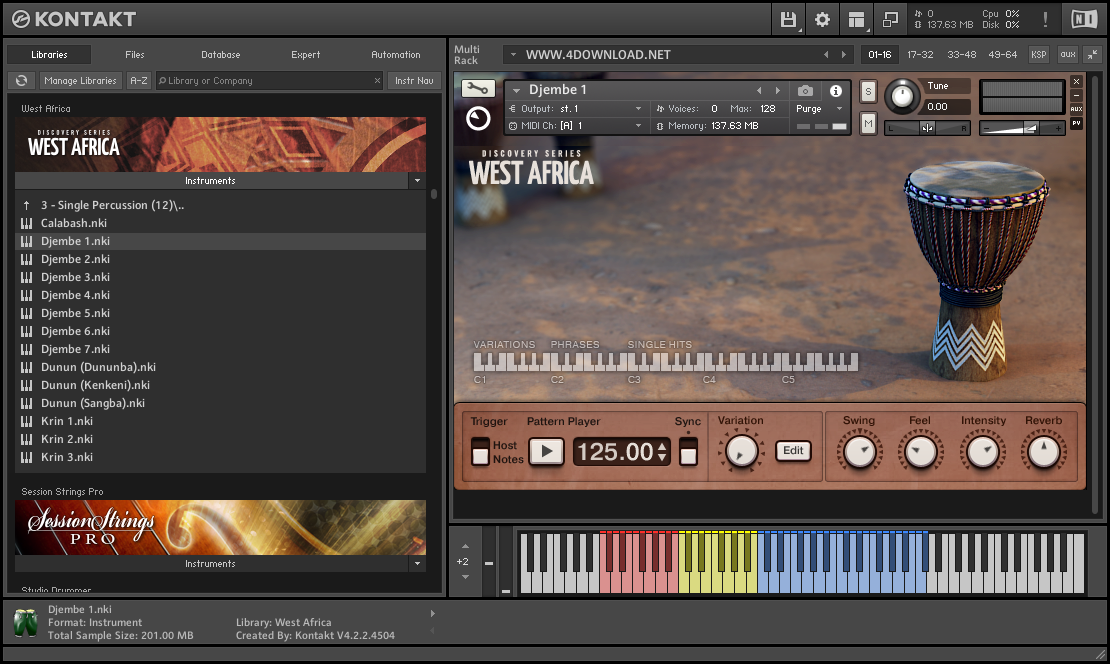Image resolution: width=1110 pixels, height=664 pixels.
Task: Click the Reverb knob
Action: [1043, 452]
